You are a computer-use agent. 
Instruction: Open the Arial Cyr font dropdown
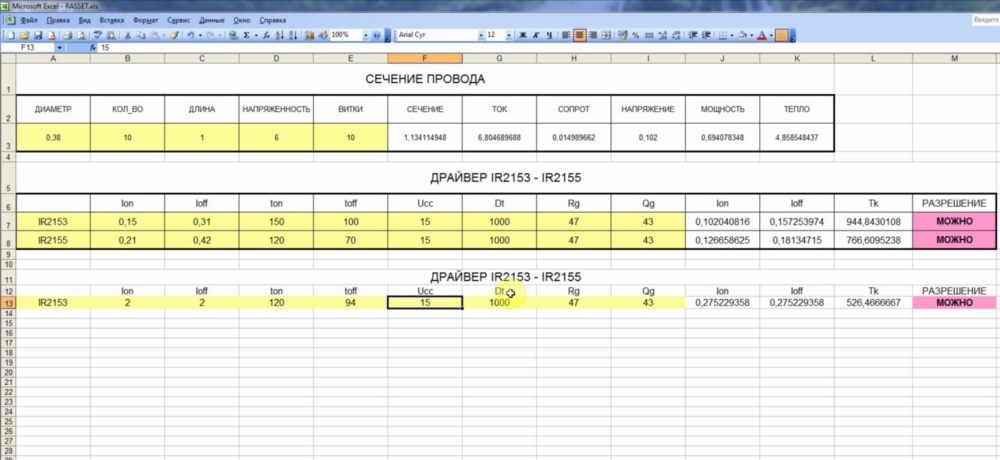482,35
